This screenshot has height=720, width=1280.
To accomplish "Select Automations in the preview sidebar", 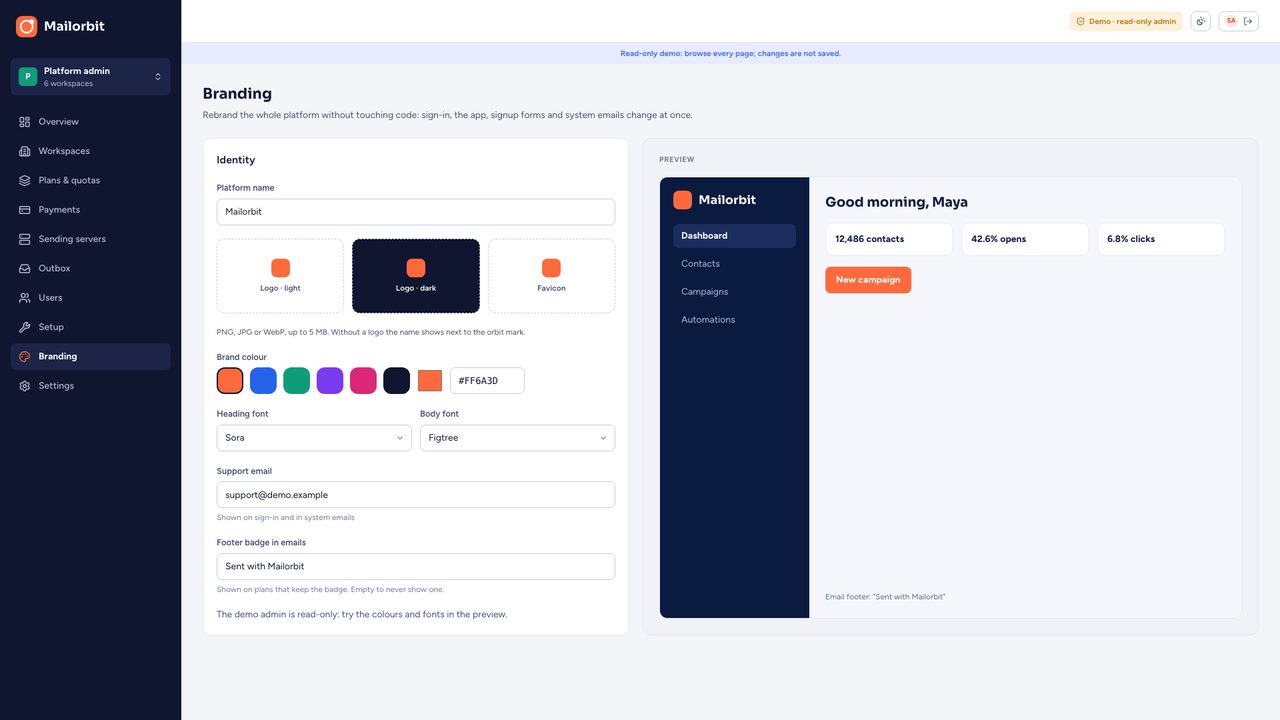I will (x=734, y=320).
